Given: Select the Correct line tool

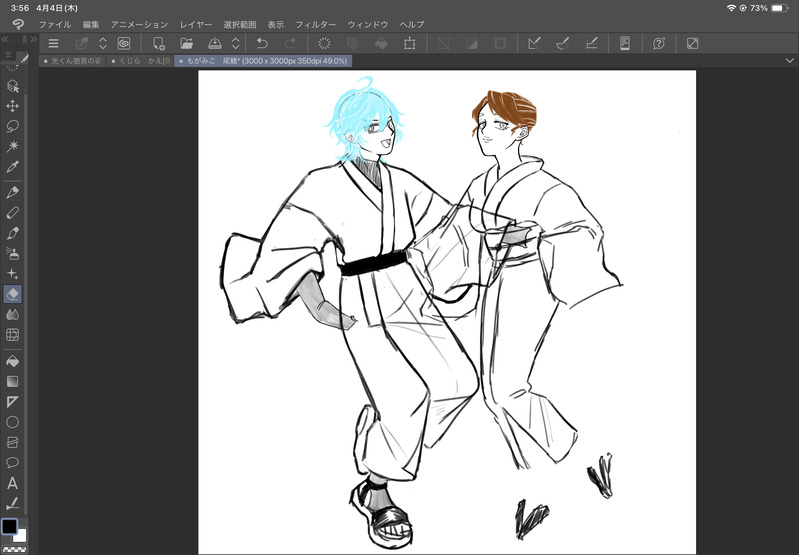Looking at the screenshot, I should pos(12,504).
